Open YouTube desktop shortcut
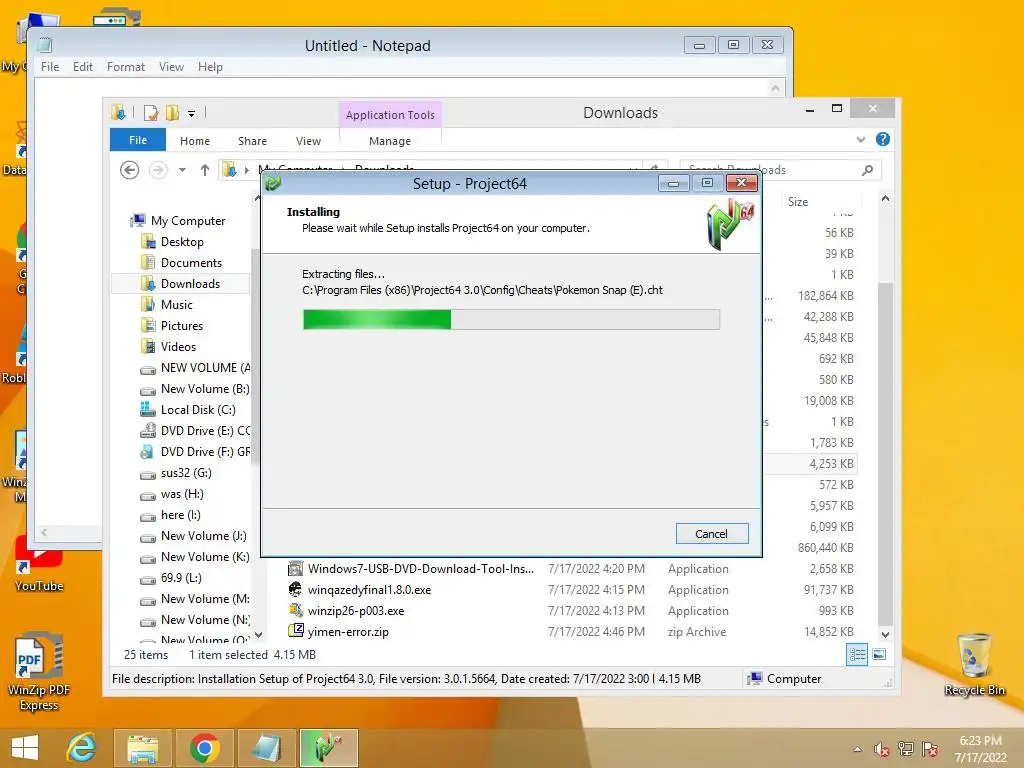Viewport: 1024px width, 768px height. pyautogui.click(x=39, y=566)
